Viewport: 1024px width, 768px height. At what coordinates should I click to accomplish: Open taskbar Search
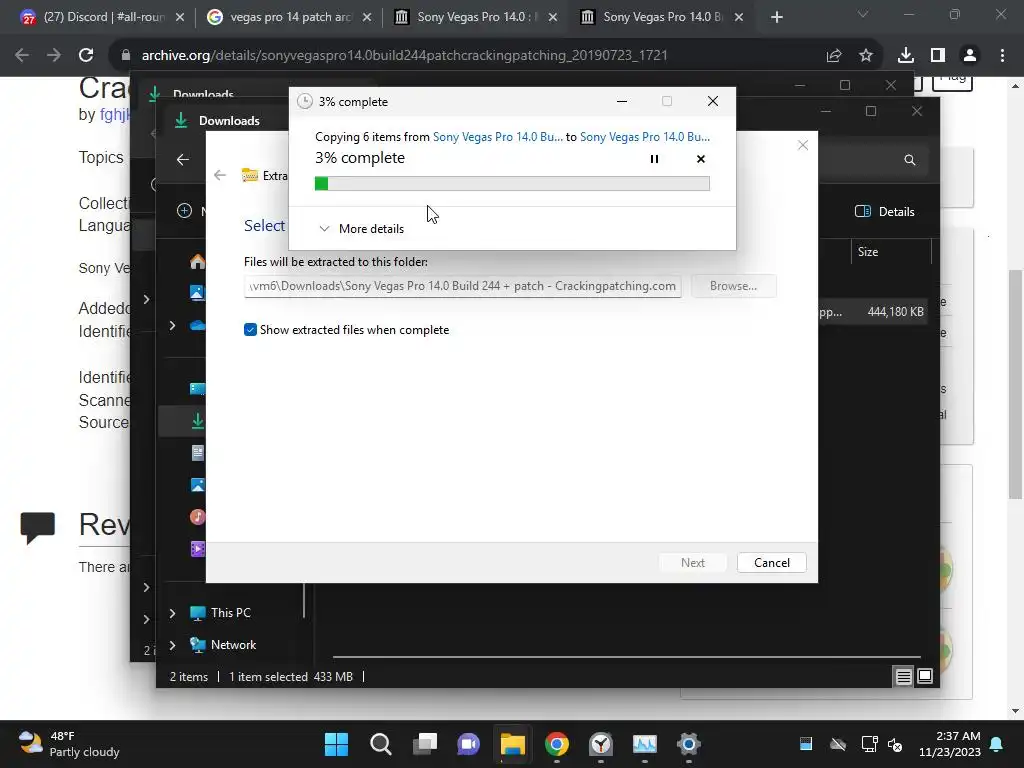point(381,744)
